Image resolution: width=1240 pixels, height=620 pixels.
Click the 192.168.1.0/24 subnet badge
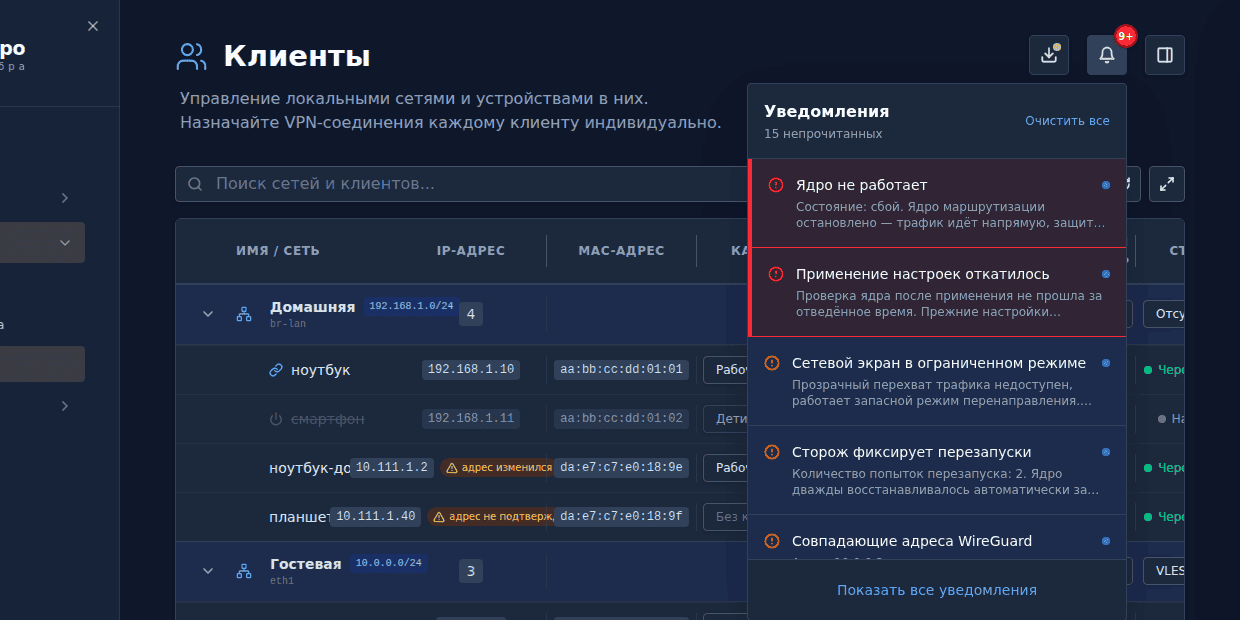[411, 306]
